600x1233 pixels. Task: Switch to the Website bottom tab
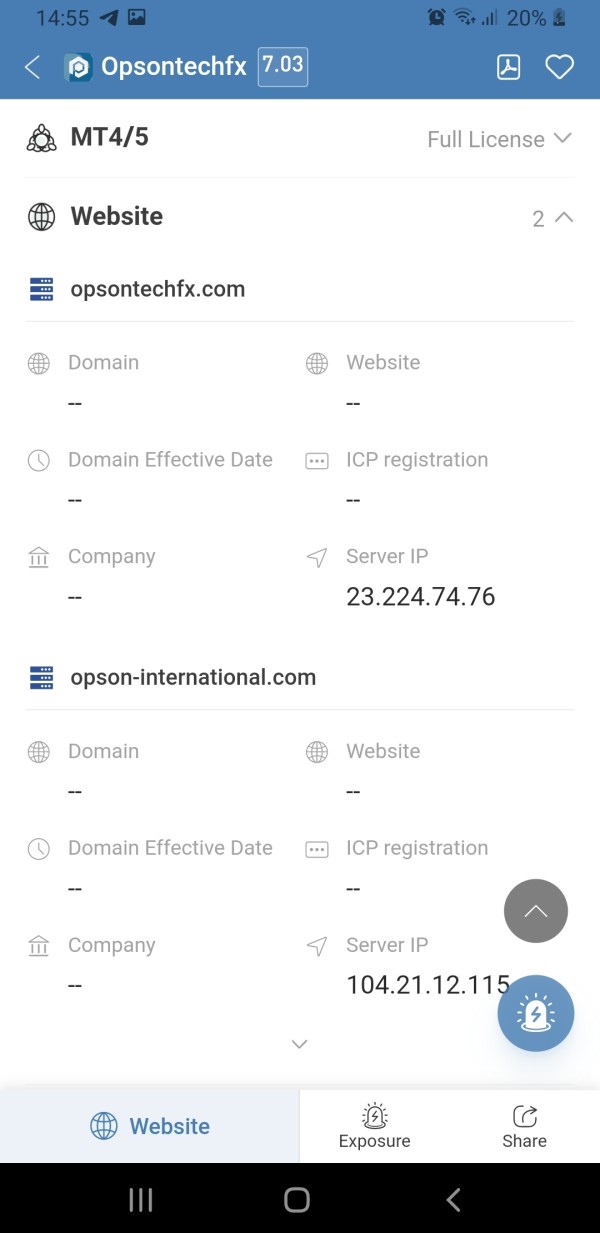(150, 1126)
